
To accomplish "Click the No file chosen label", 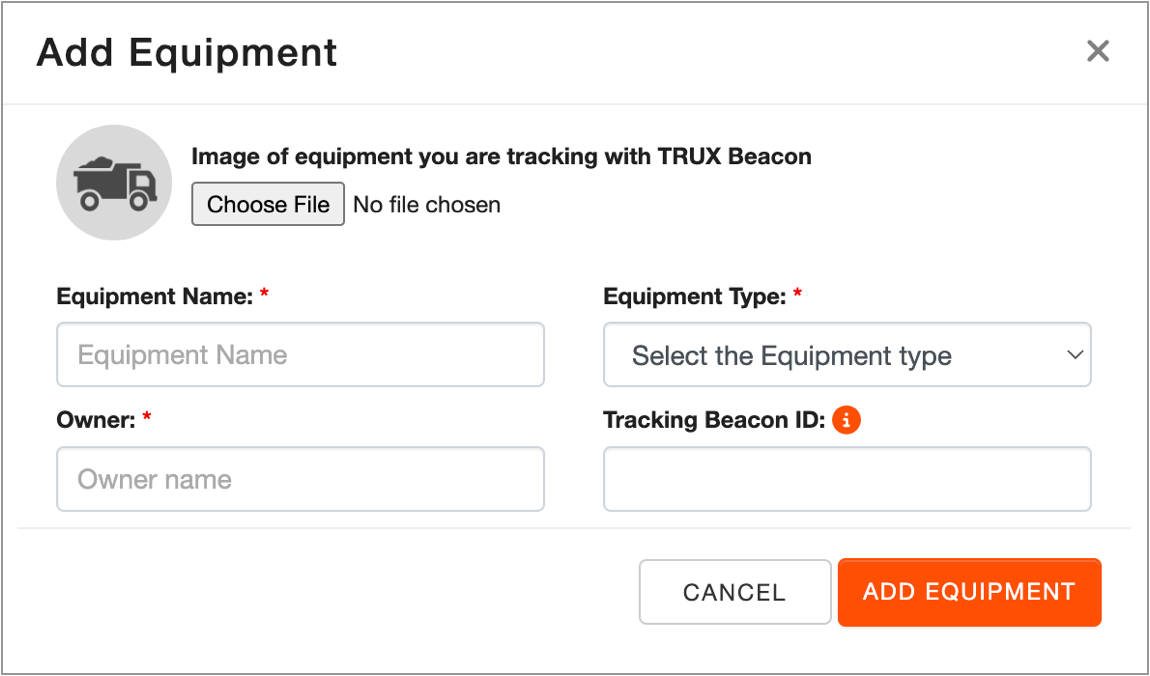I will 426,204.
